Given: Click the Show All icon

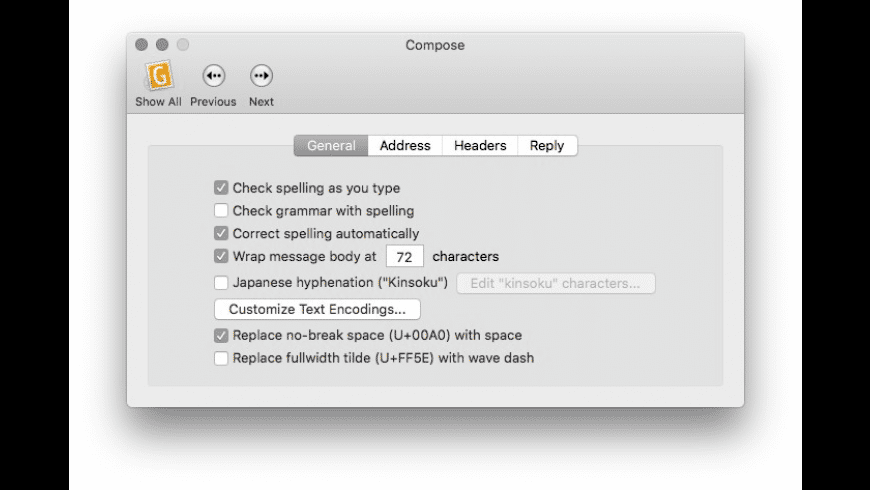Looking at the screenshot, I should (158, 76).
